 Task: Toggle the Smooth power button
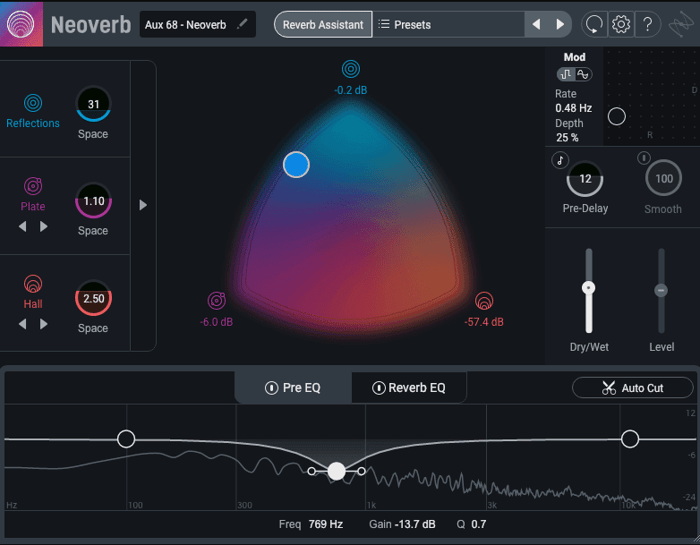[x=644, y=158]
